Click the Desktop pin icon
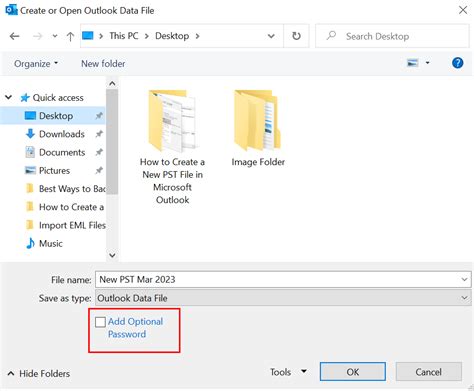The image size is (474, 391). [x=99, y=116]
